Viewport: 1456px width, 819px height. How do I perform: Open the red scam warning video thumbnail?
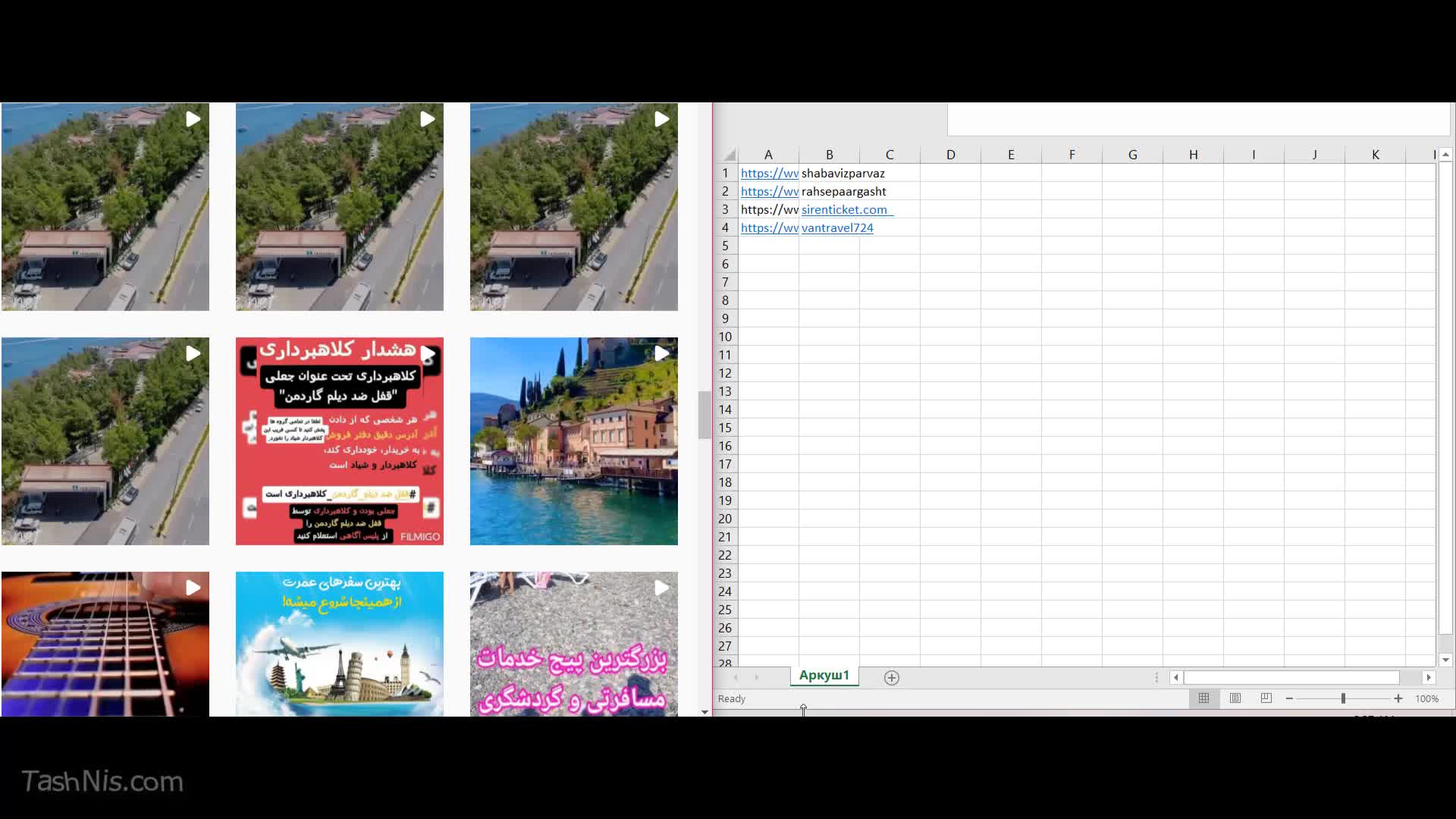(x=339, y=441)
